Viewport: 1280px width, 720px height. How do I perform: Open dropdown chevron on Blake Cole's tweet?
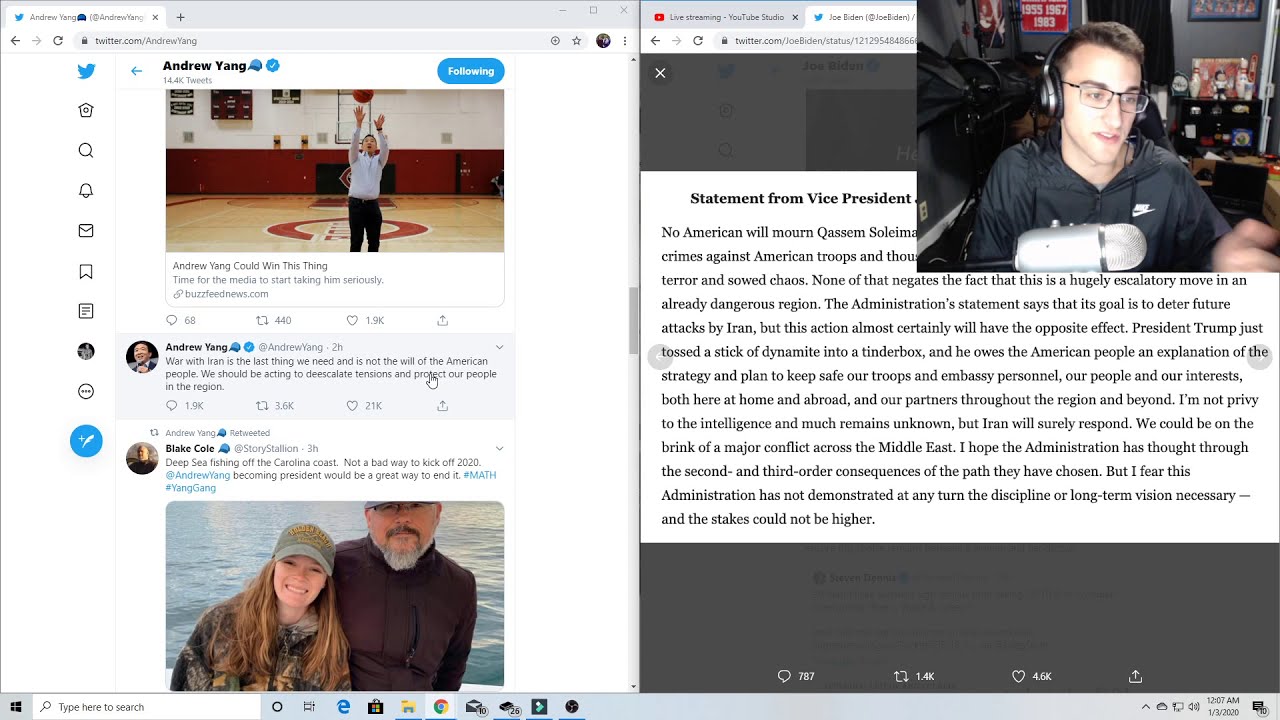coord(499,448)
